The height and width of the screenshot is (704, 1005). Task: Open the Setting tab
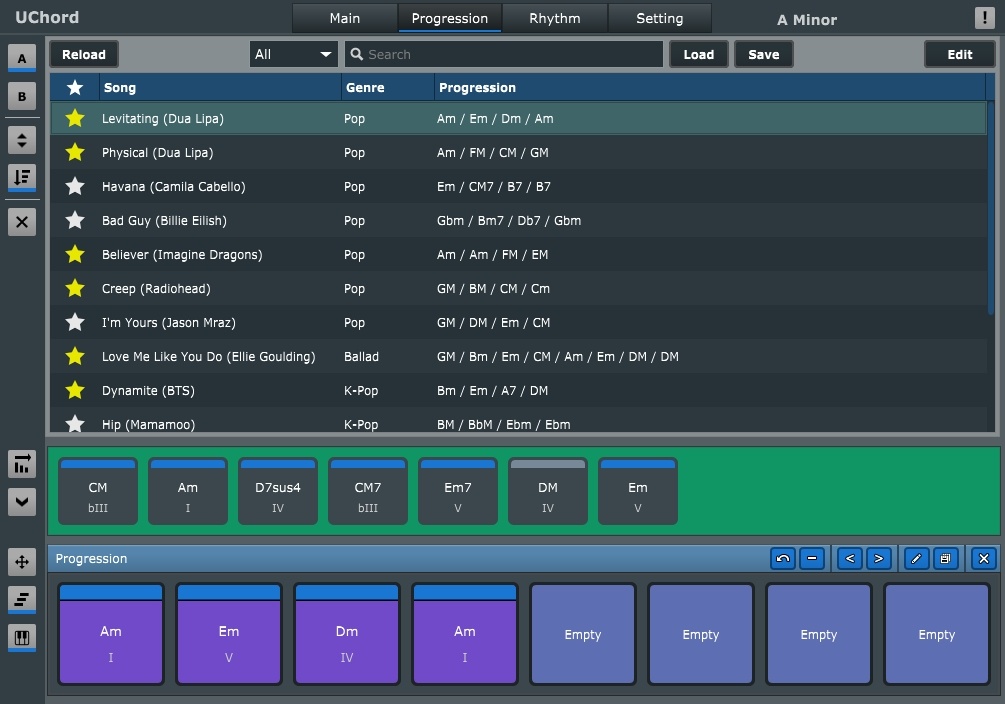click(x=660, y=18)
